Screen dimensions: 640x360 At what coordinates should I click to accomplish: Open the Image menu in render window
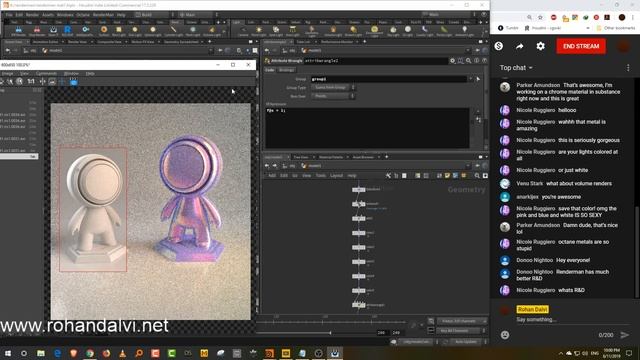7,73
